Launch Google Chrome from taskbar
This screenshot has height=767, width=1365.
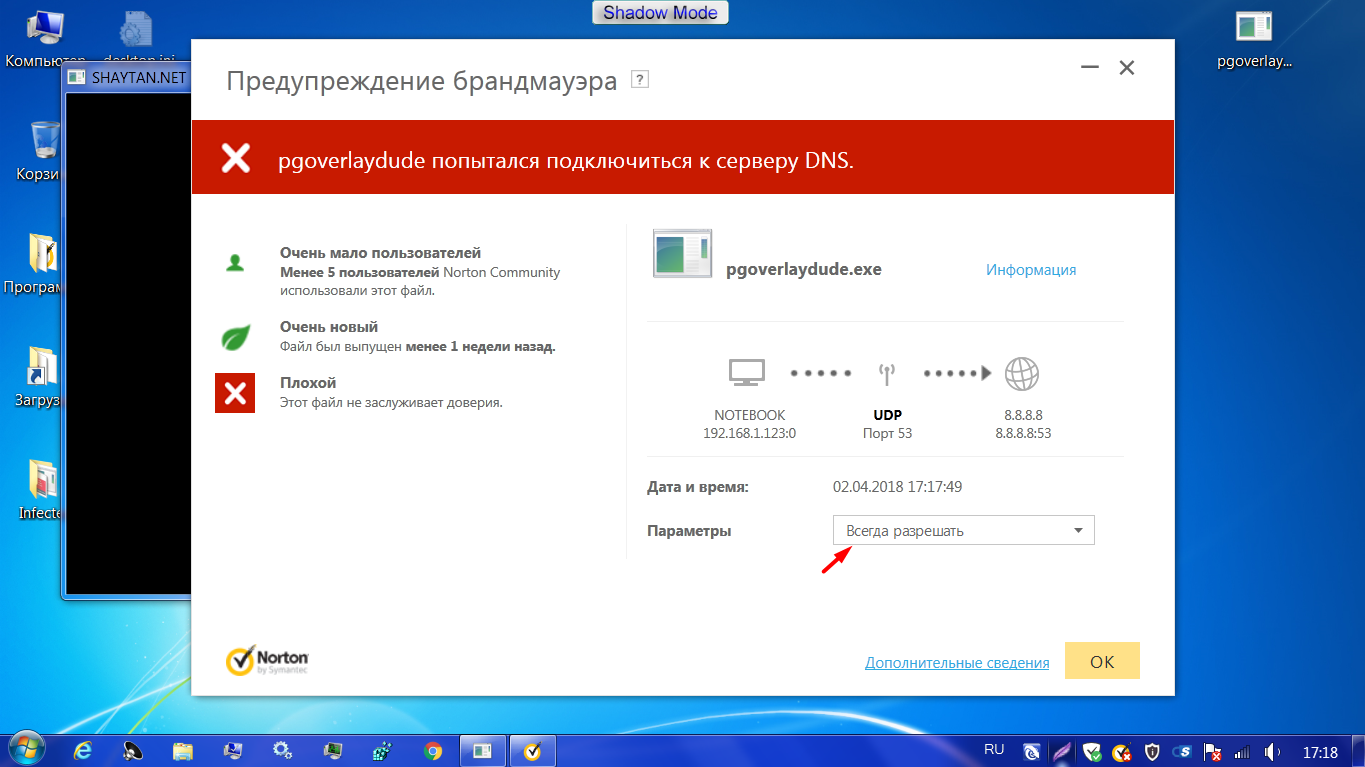[x=433, y=750]
